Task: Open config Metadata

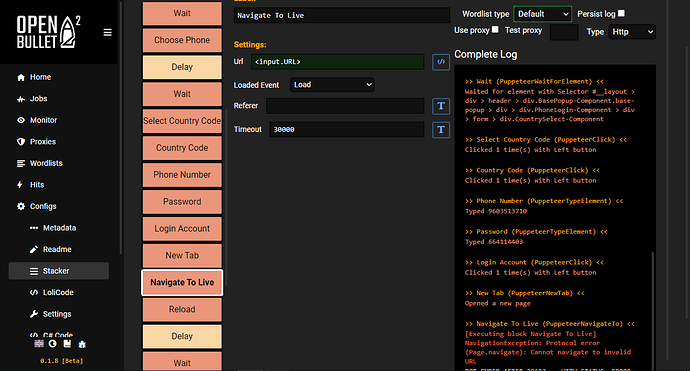Action: pos(59,228)
